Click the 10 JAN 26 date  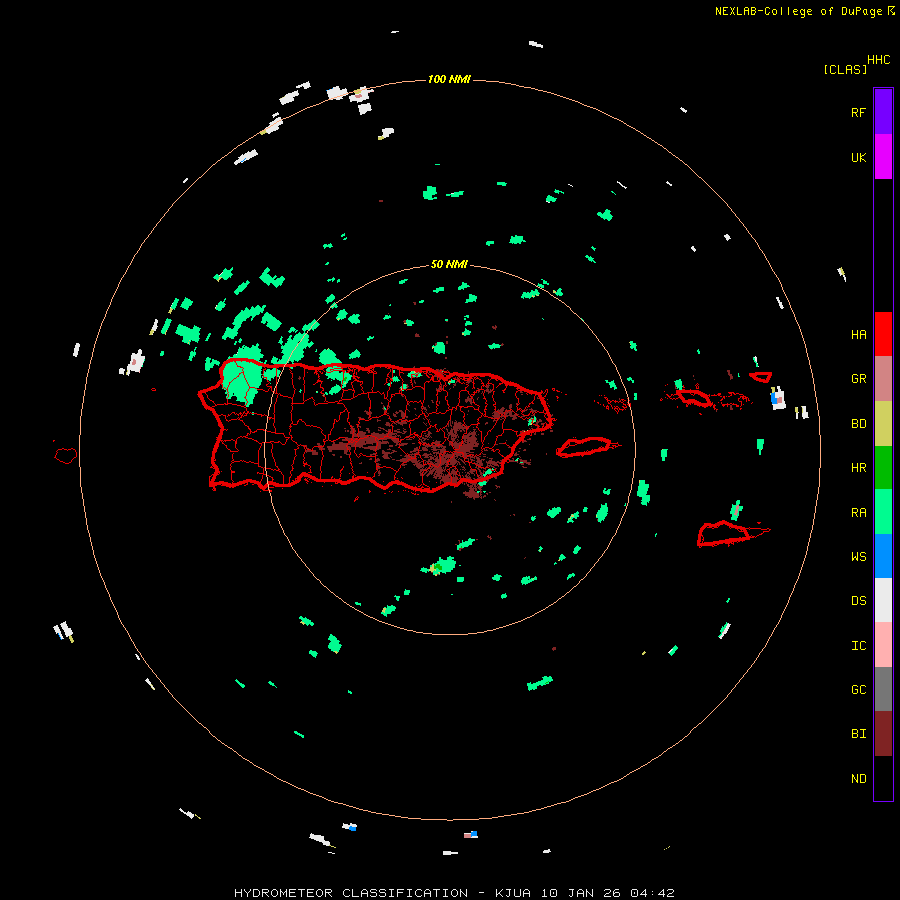tap(580, 893)
